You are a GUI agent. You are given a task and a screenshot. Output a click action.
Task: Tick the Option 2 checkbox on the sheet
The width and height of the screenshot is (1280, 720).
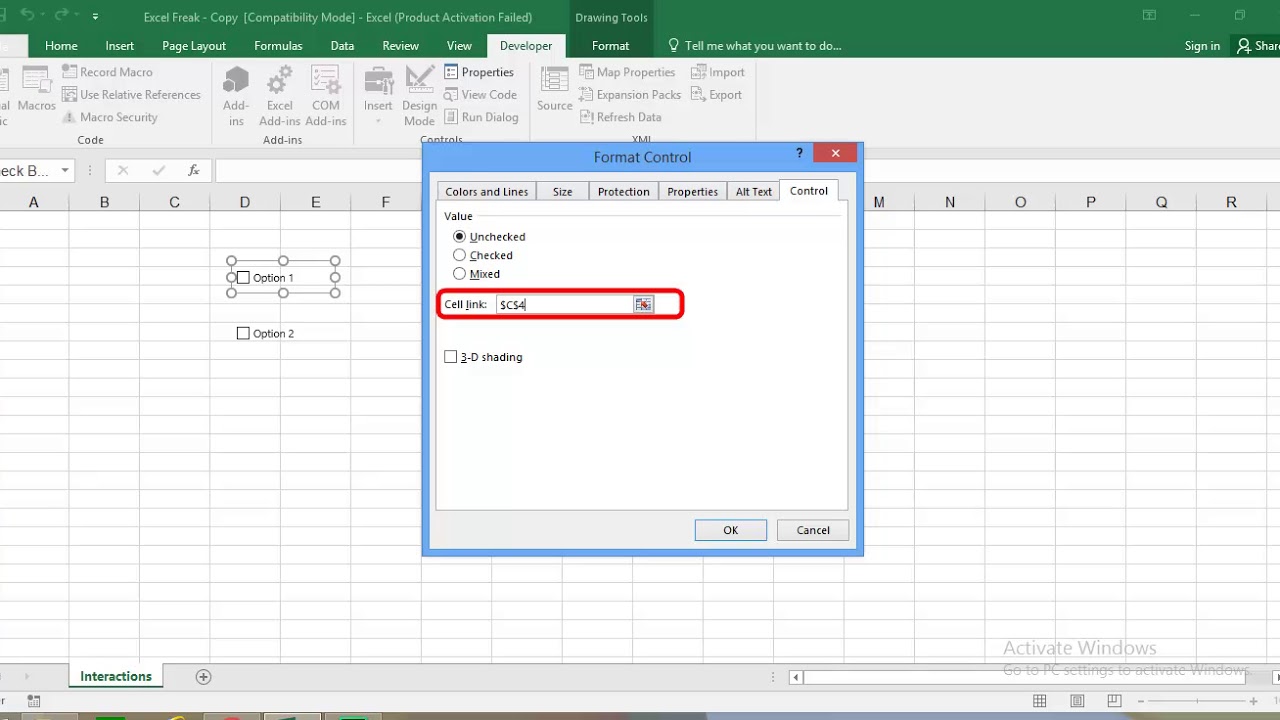(243, 333)
